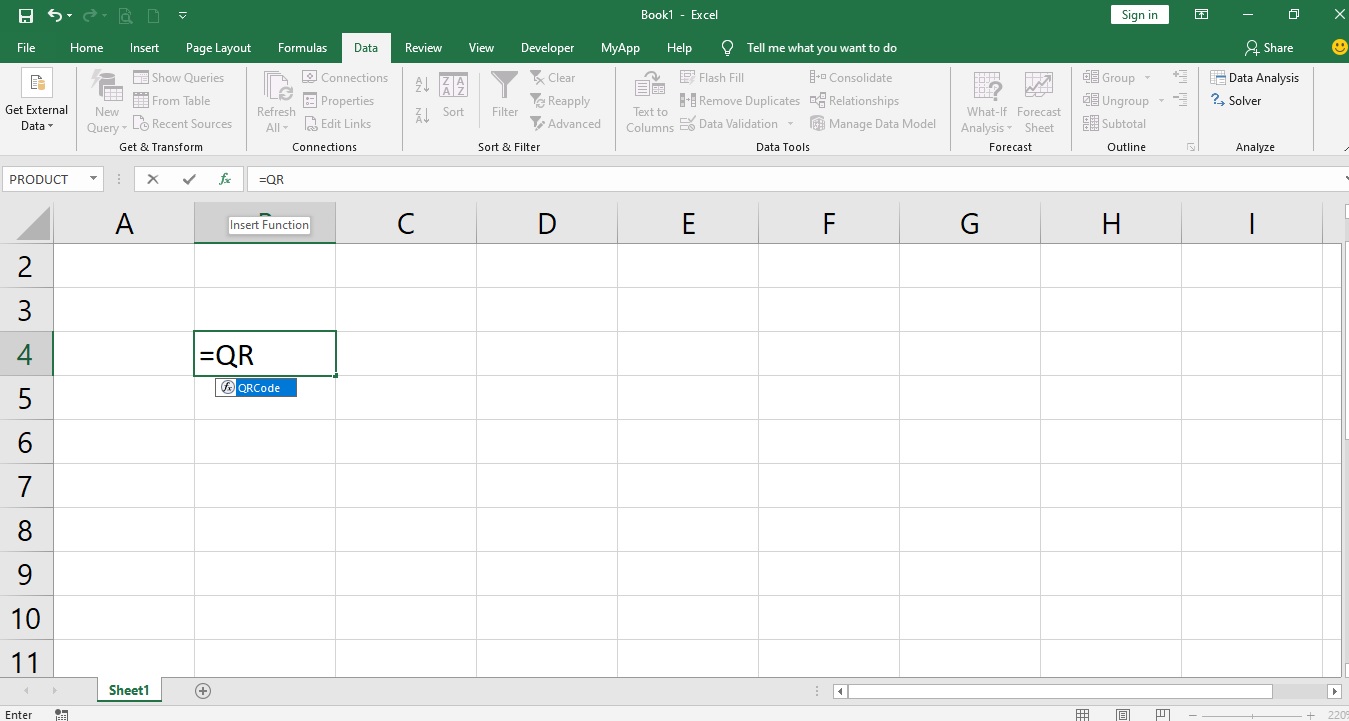Click the Save icon in the title bar
Image resolution: width=1349 pixels, height=721 pixels.
[26, 15]
